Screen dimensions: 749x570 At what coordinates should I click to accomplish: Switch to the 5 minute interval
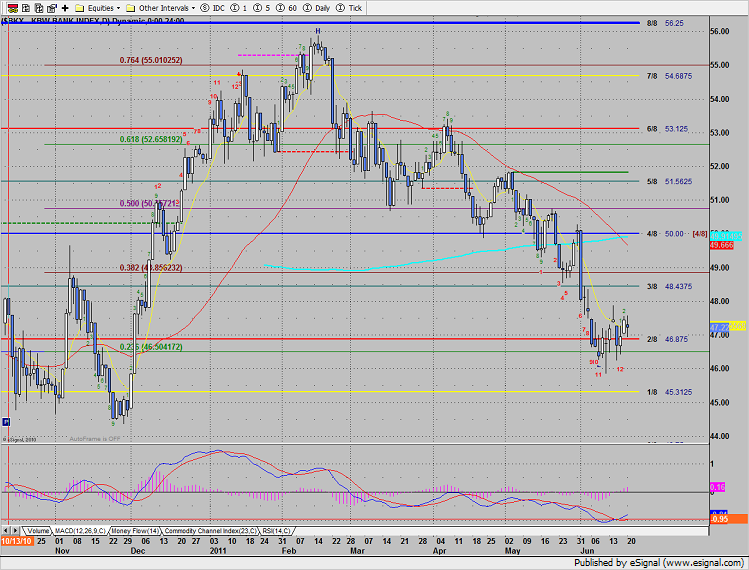[261, 8]
